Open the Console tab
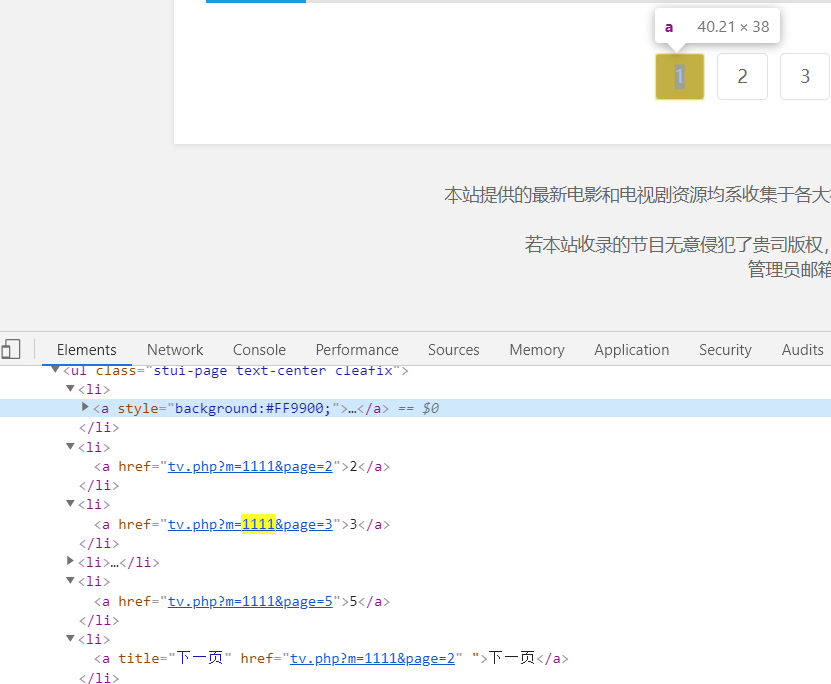Viewport: 831px width, 684px height. pos(259,350)
